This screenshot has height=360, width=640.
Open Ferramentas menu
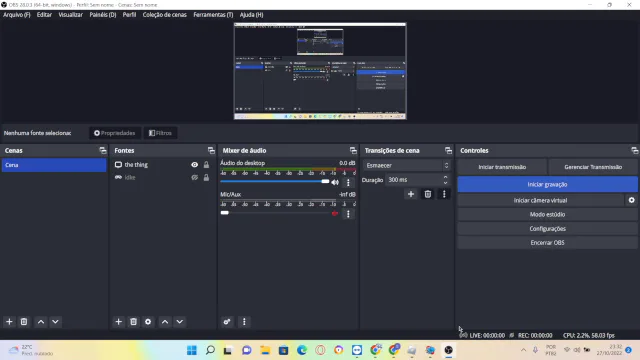213,15
